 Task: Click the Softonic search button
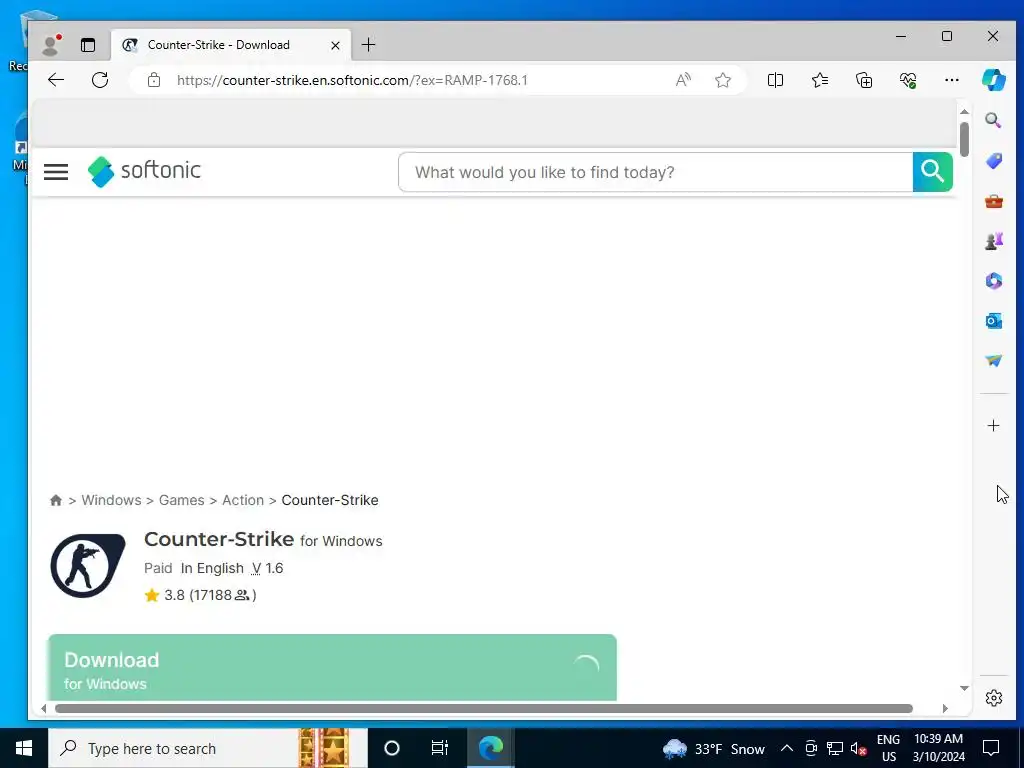933,172
